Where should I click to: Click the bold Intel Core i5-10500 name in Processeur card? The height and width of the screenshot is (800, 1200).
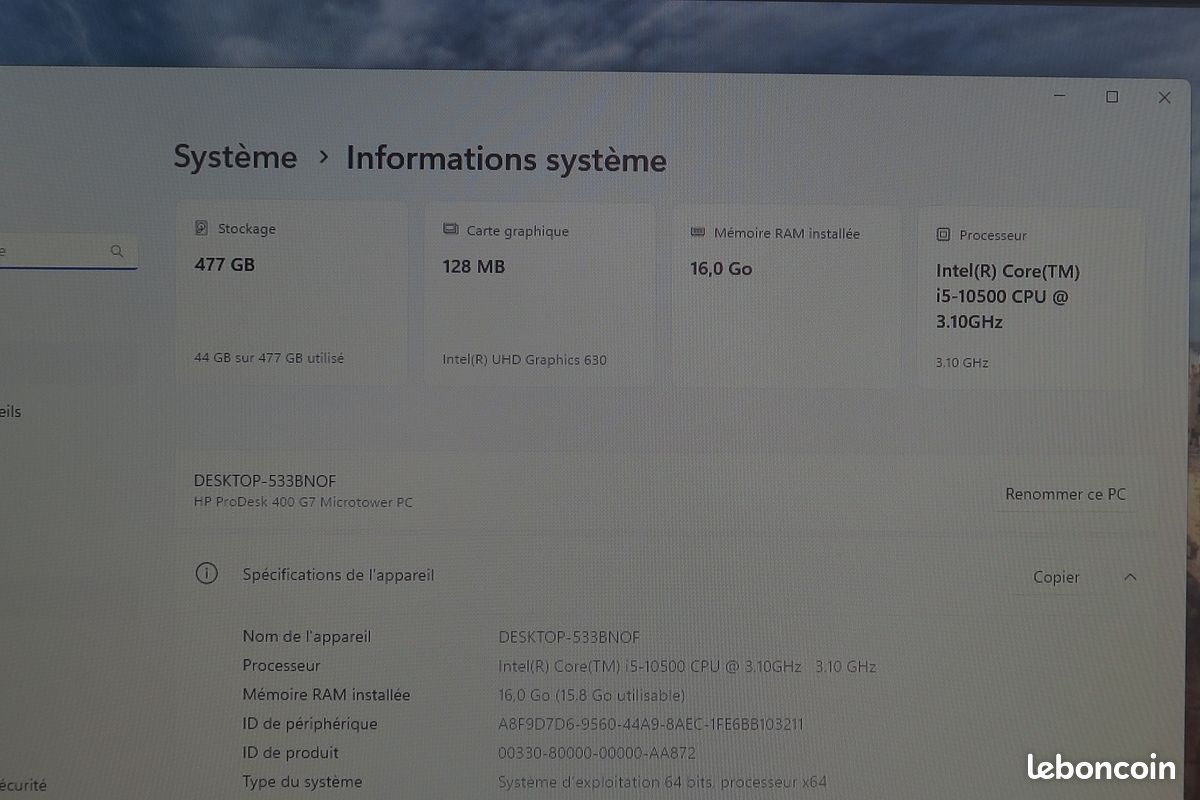click(1008, 297)
